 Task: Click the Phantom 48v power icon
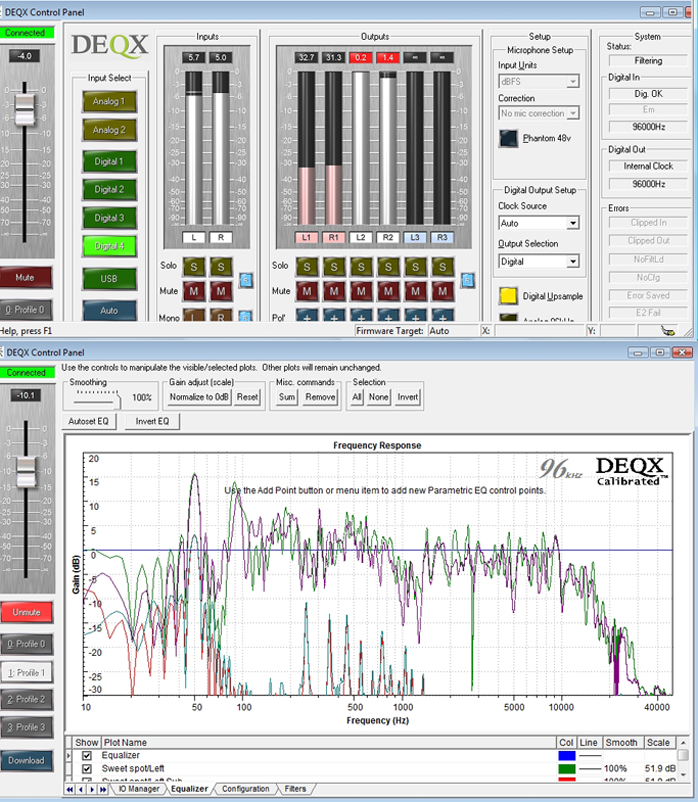coord(509,139)
